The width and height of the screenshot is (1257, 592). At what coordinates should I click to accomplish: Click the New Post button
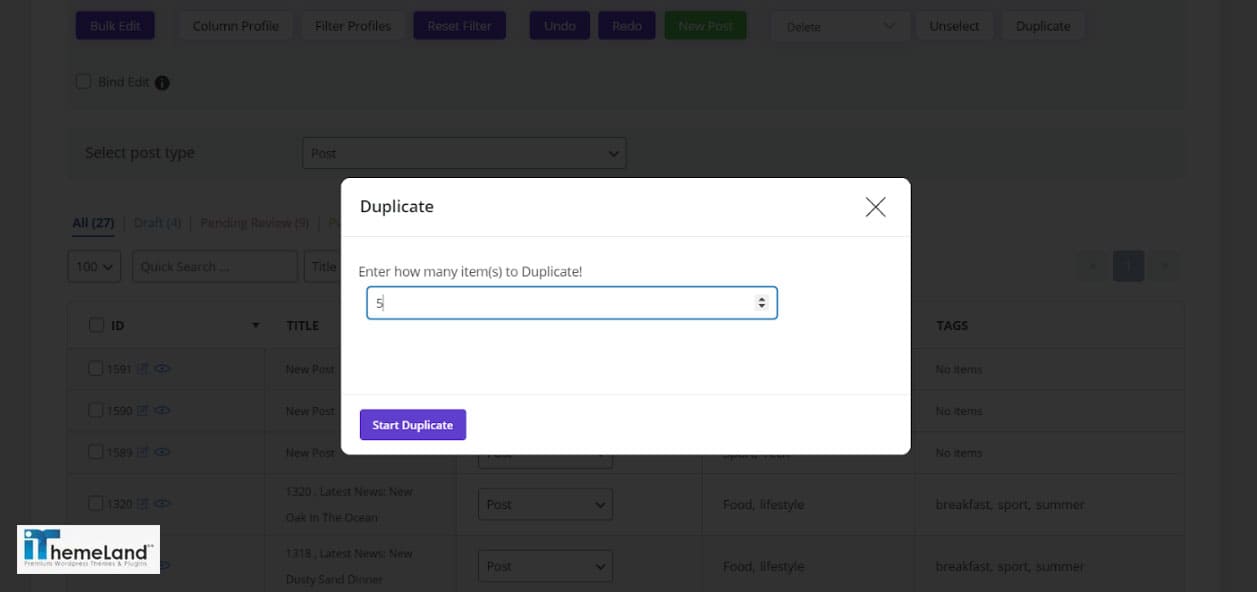[705, 25]
